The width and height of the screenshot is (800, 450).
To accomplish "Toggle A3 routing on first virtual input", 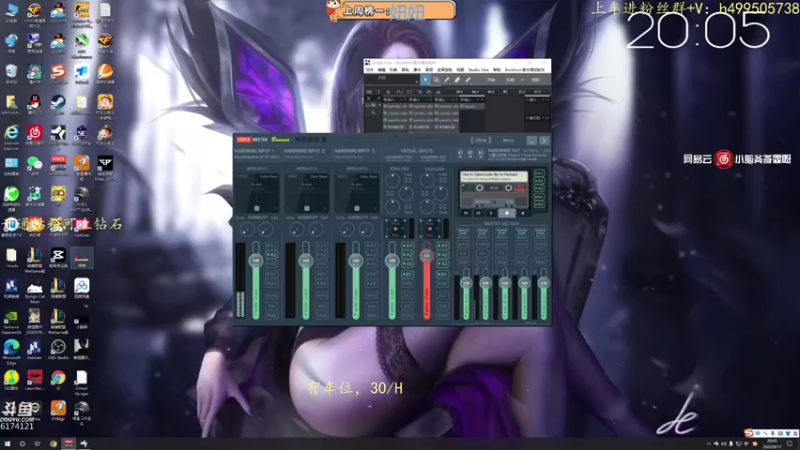I will [407, 264].
